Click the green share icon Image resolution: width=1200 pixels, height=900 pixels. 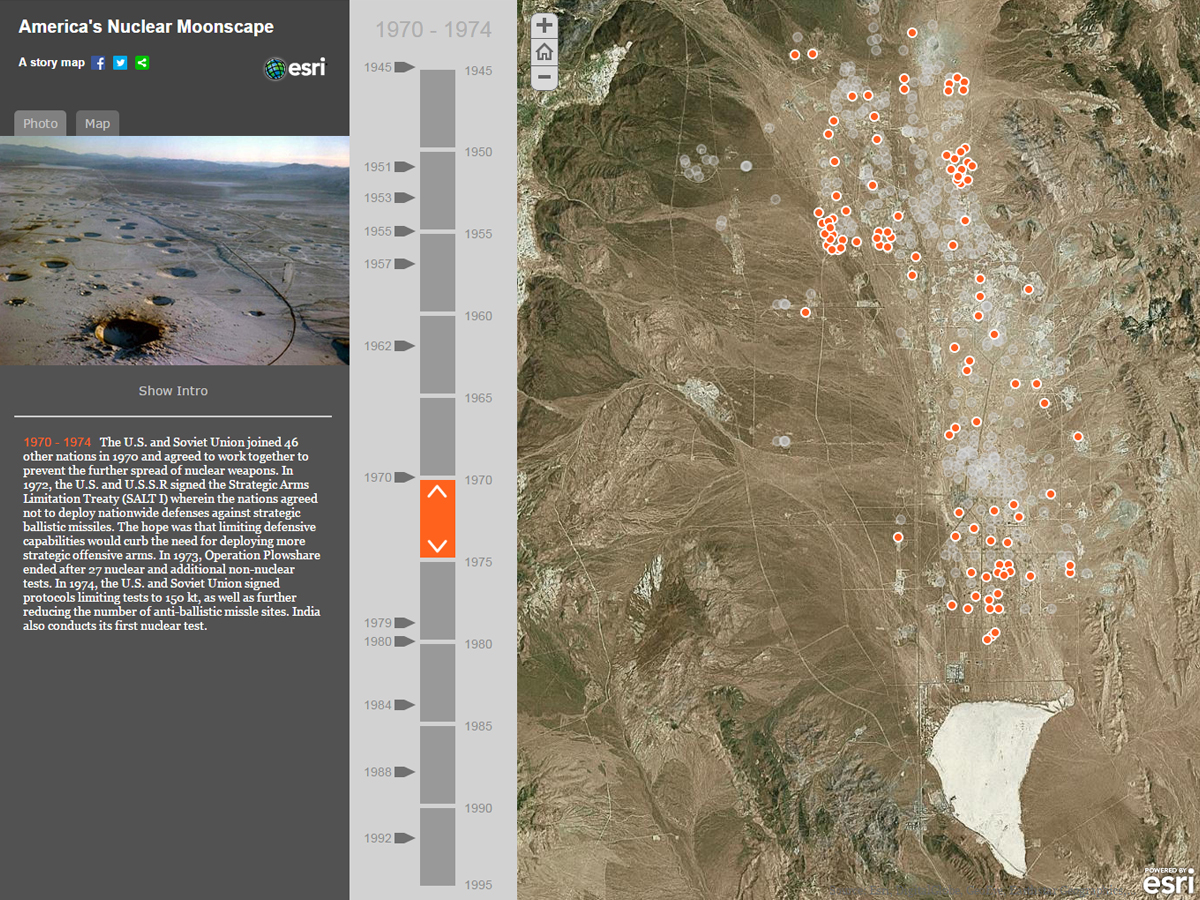pos(142,63)
